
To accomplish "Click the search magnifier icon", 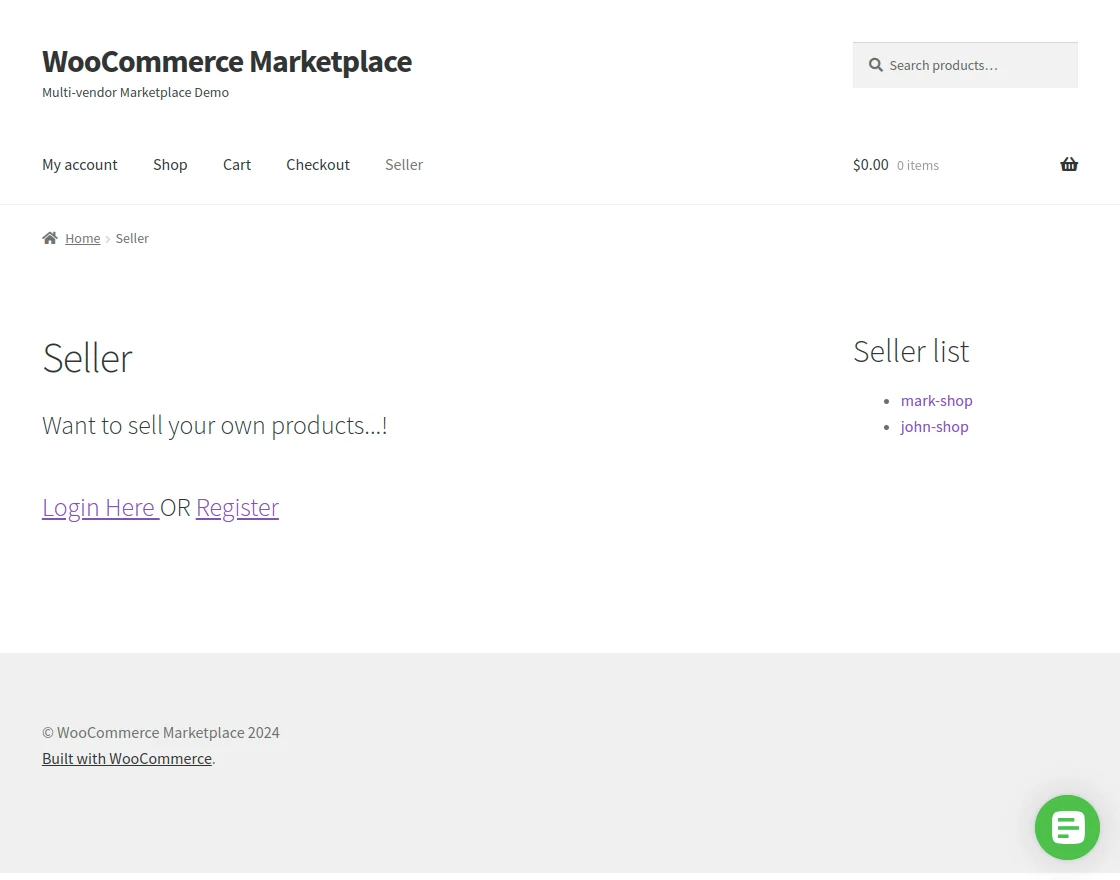I will pyautogui.click(x=876, y=65).
